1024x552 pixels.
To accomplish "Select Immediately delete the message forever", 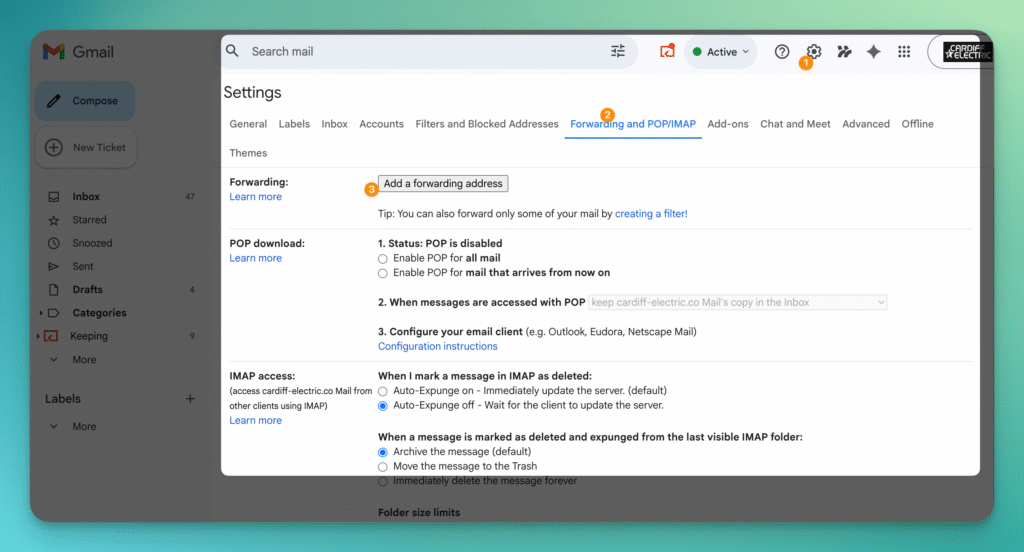I will coord(383,481).
